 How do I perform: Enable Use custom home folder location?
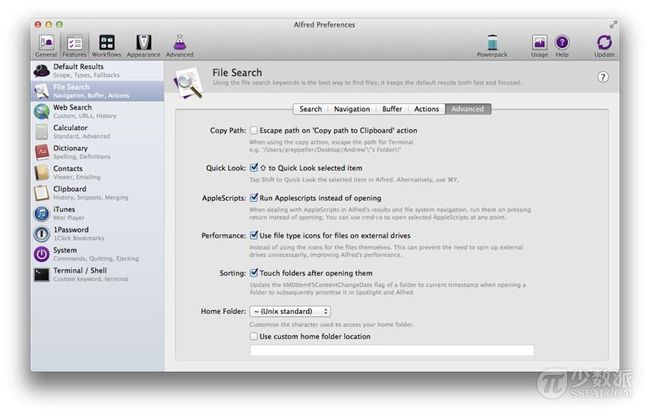(x=254, y=337)
